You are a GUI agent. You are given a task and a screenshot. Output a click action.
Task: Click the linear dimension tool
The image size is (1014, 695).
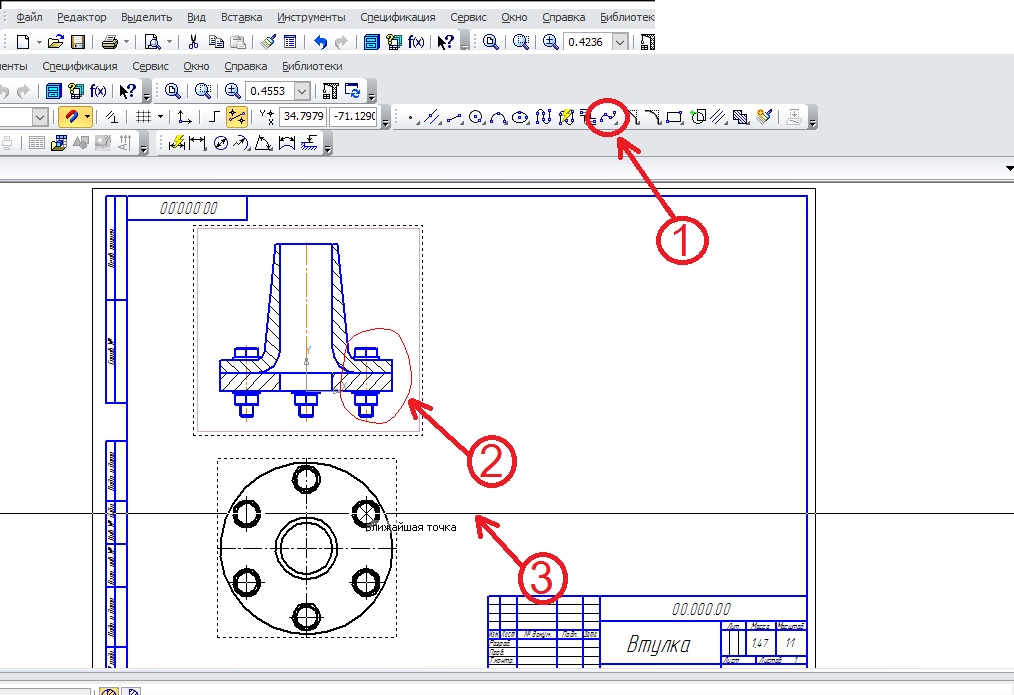click(197, 144)
